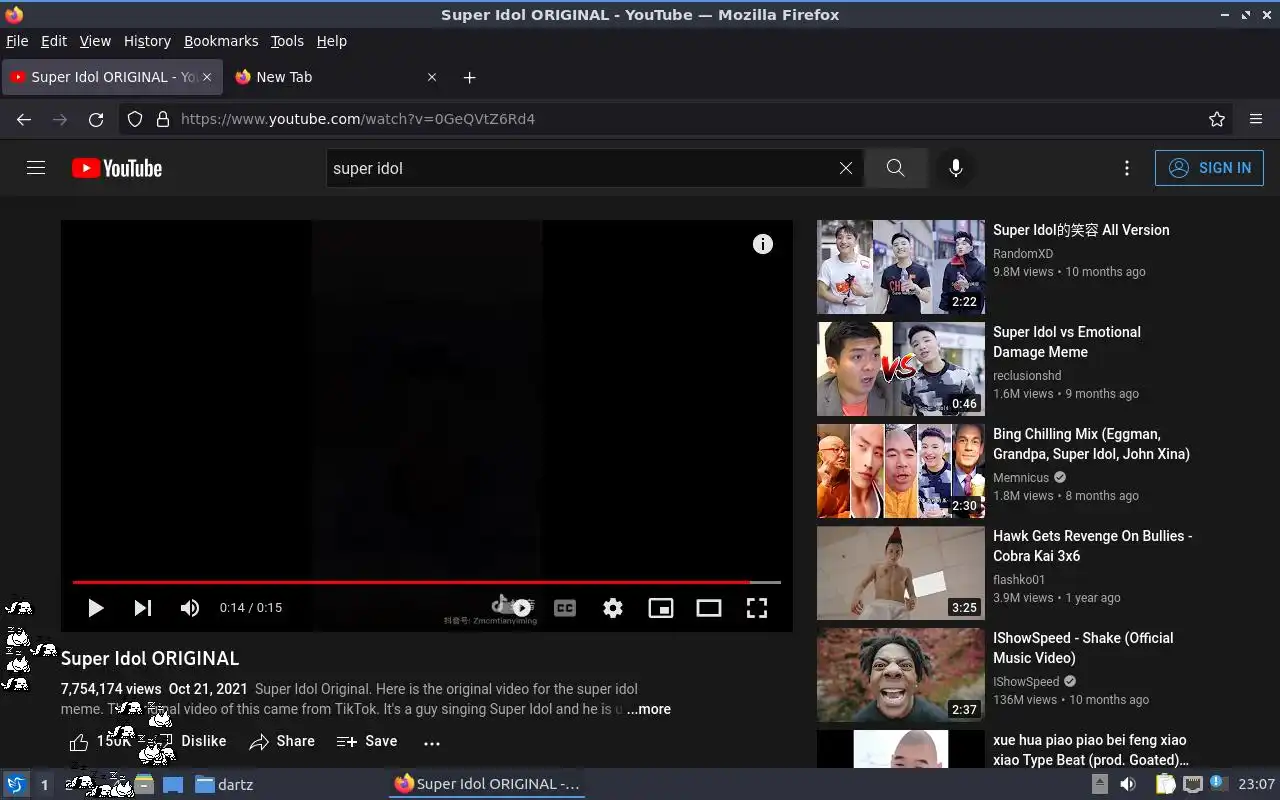Play the Super Idol video

pyautogui.click(x=95, y=607)
